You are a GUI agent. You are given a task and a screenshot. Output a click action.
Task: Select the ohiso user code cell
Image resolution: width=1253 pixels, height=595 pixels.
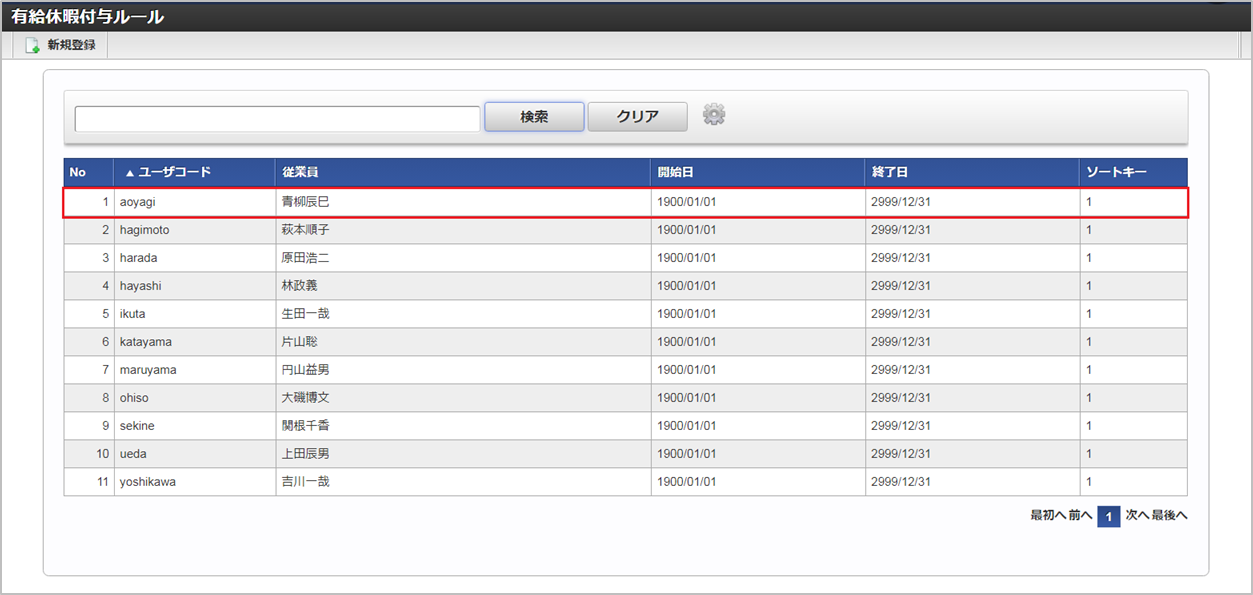(195, 398)
